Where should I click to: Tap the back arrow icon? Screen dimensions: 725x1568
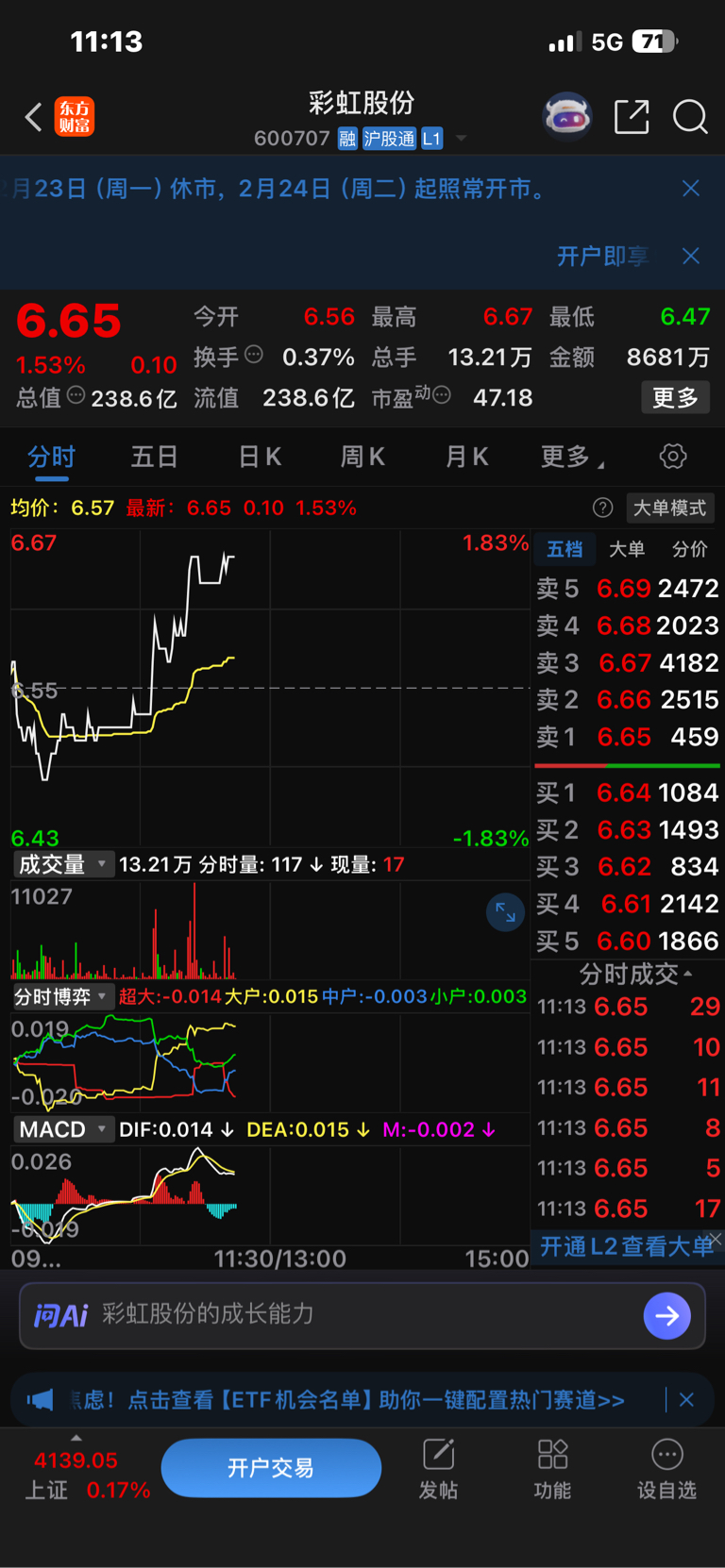coord(33,117)
